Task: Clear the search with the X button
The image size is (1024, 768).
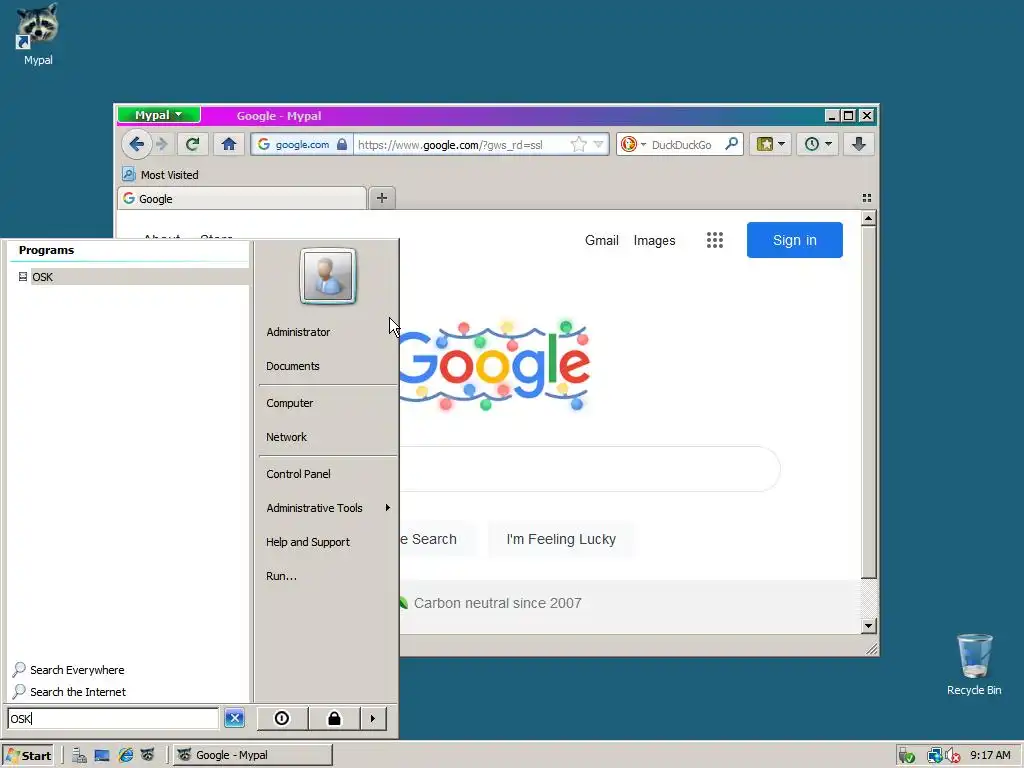Action: click(234, 718)
